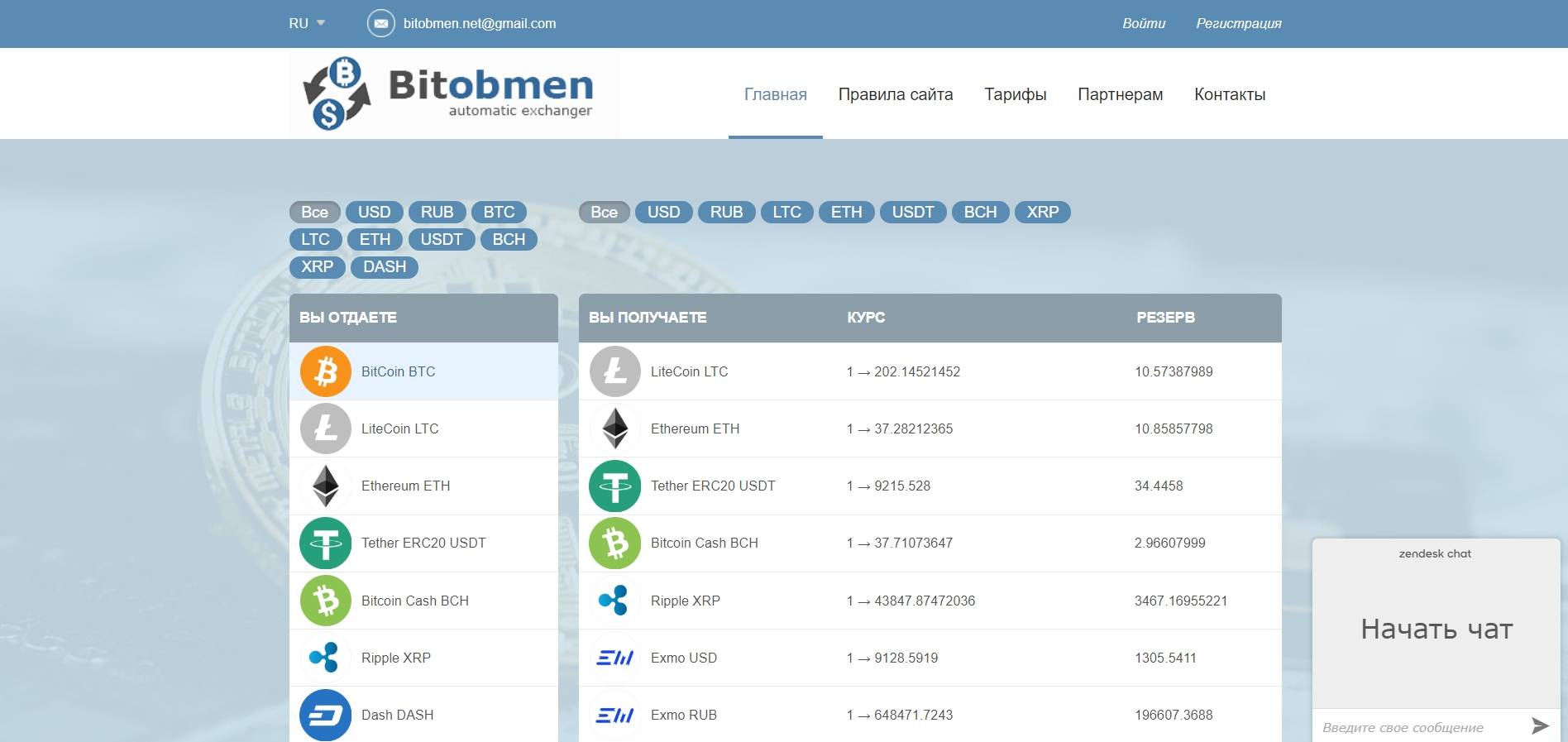Click the Регистрация link
Image resolution: width=1568 pixels, height=742 pixels.
point(1239,23)
